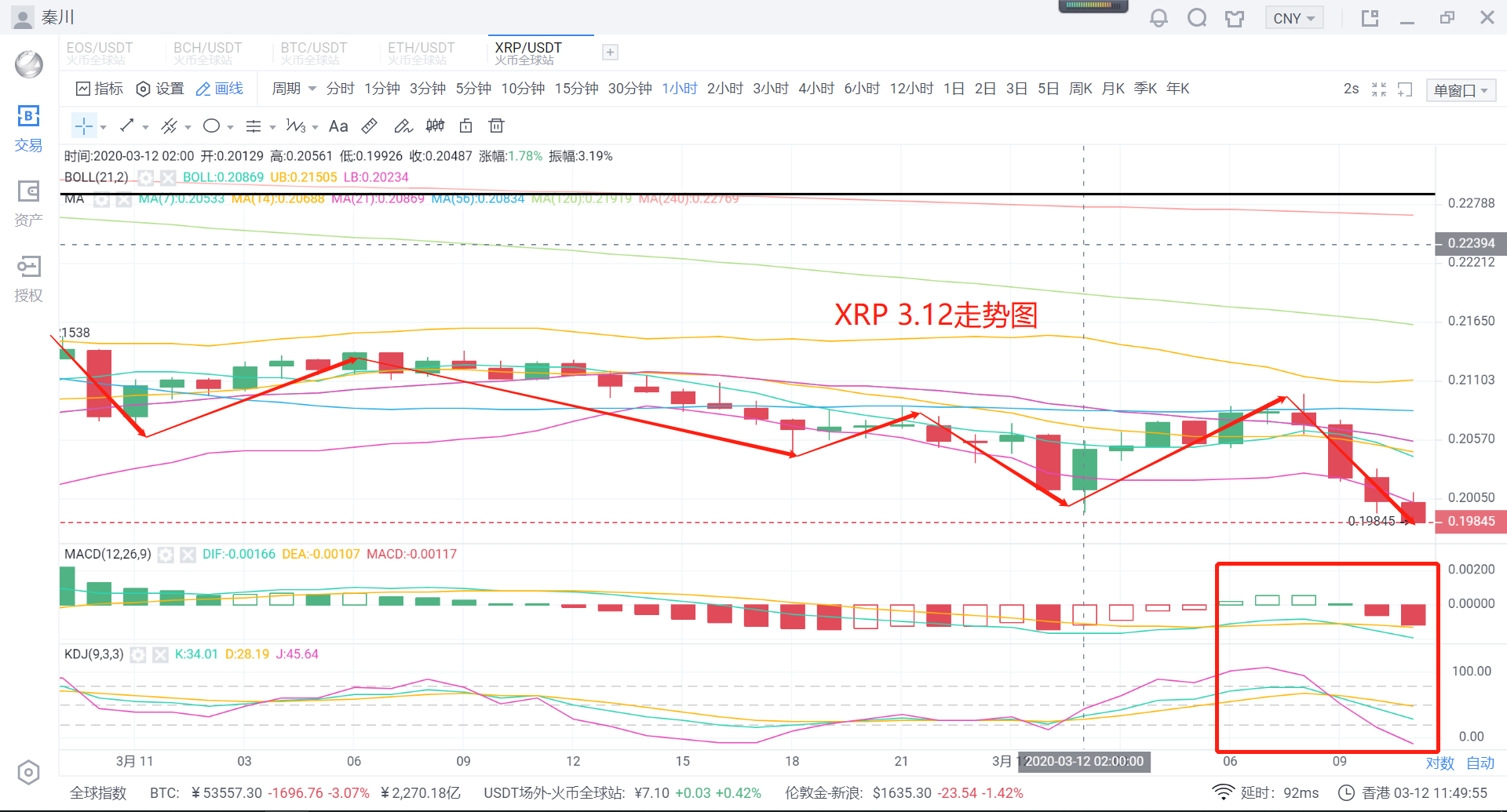Open KDJ indicator settings gear
This screenshot has width=1507, height=812.
coord(138,654)
